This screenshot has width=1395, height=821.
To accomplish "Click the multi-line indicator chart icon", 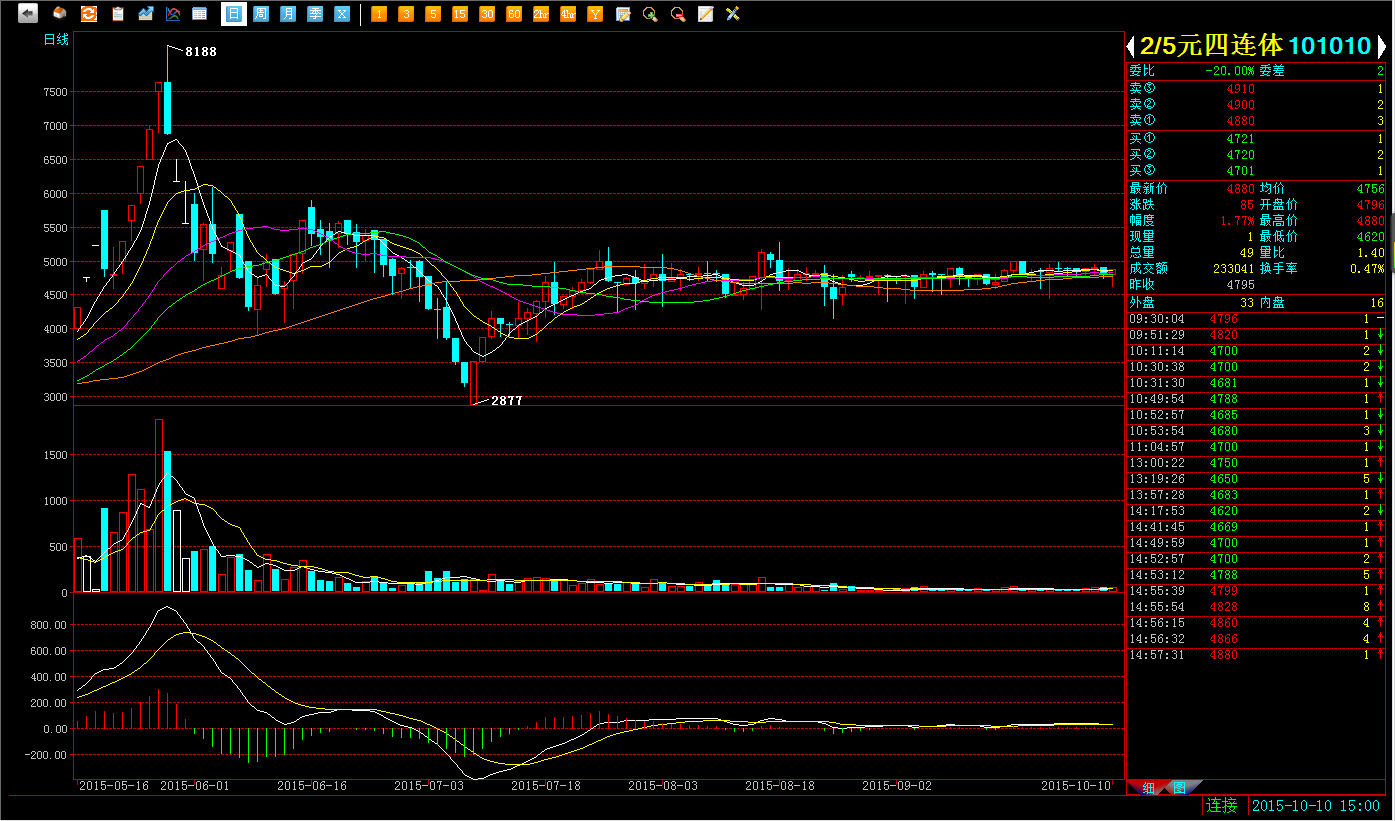I will [173, 14].
